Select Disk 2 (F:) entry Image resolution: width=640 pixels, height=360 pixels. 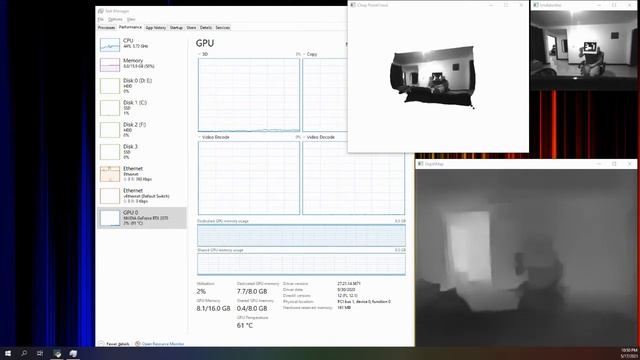(142, 130)
